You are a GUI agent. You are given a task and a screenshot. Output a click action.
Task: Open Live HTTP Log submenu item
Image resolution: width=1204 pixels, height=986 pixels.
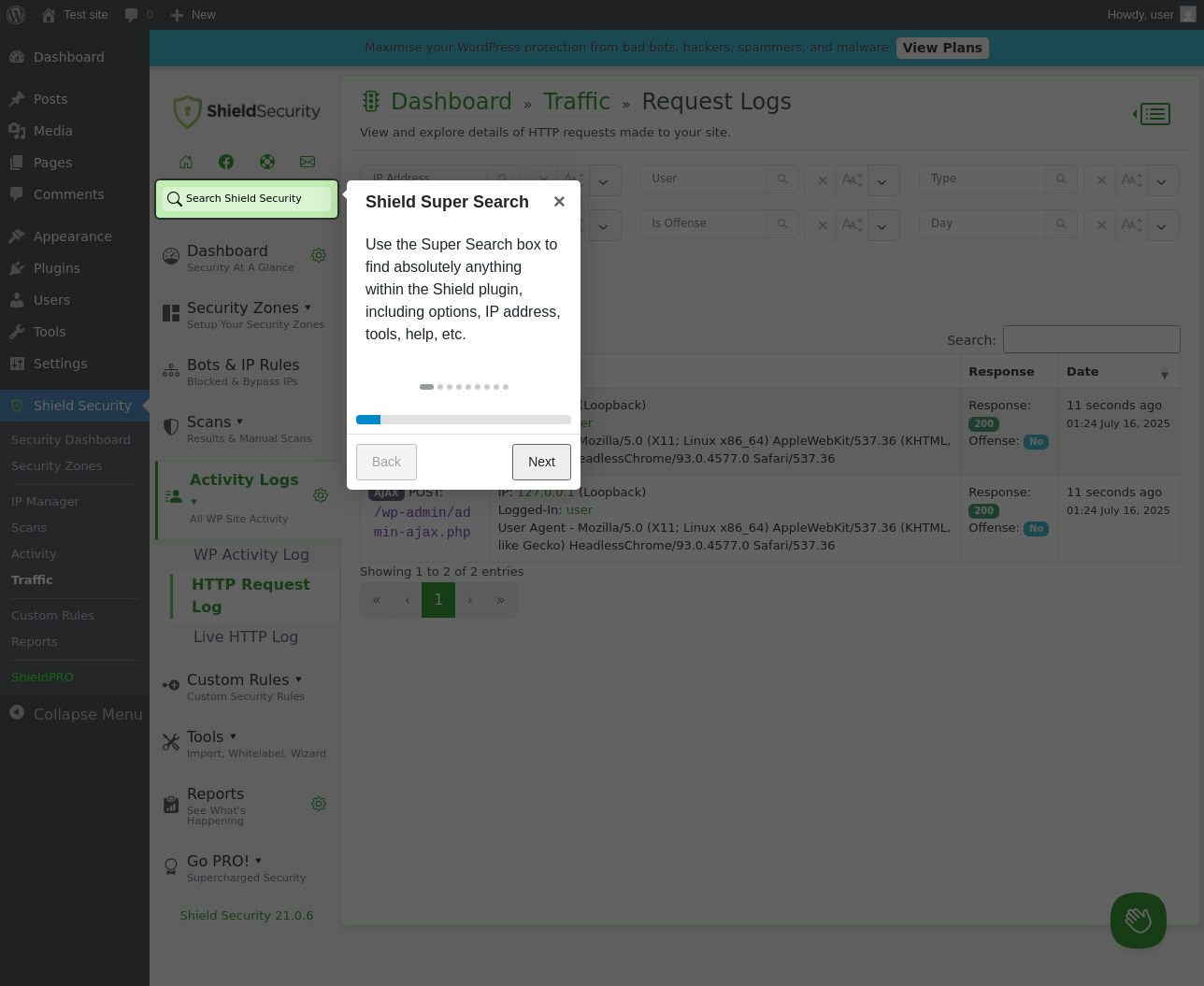(x=246, y=636)
